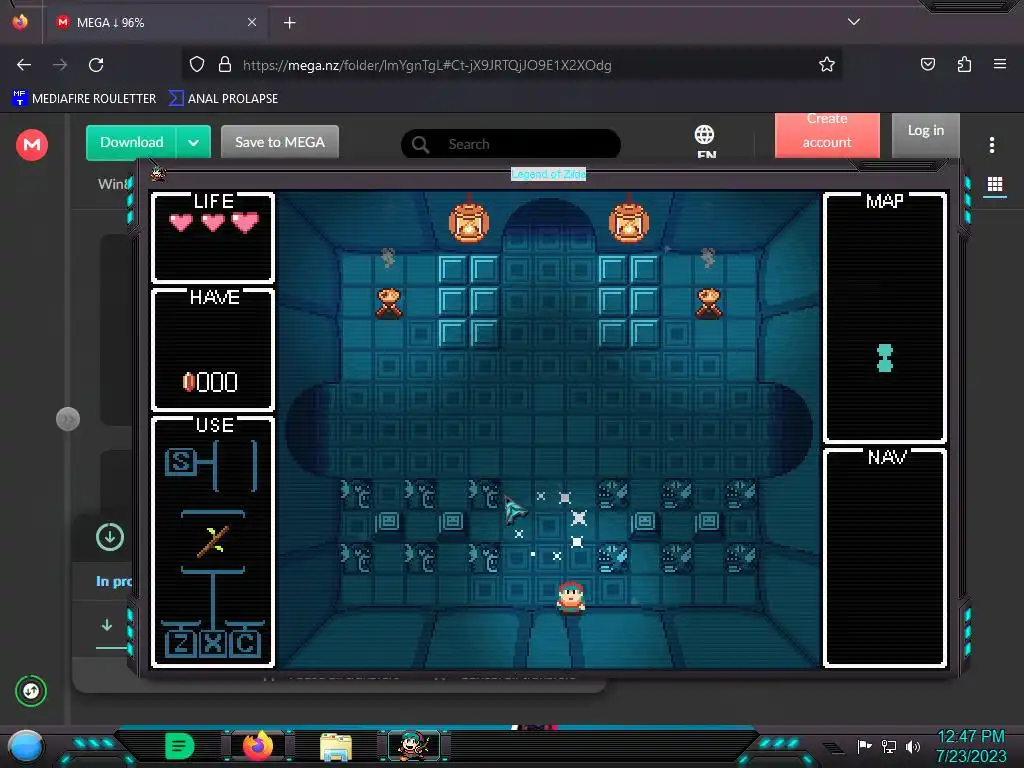This screenshot has width=1024, height=768.
Task: Select the MEGA 96% tab
Action: (x=157, y=23)
